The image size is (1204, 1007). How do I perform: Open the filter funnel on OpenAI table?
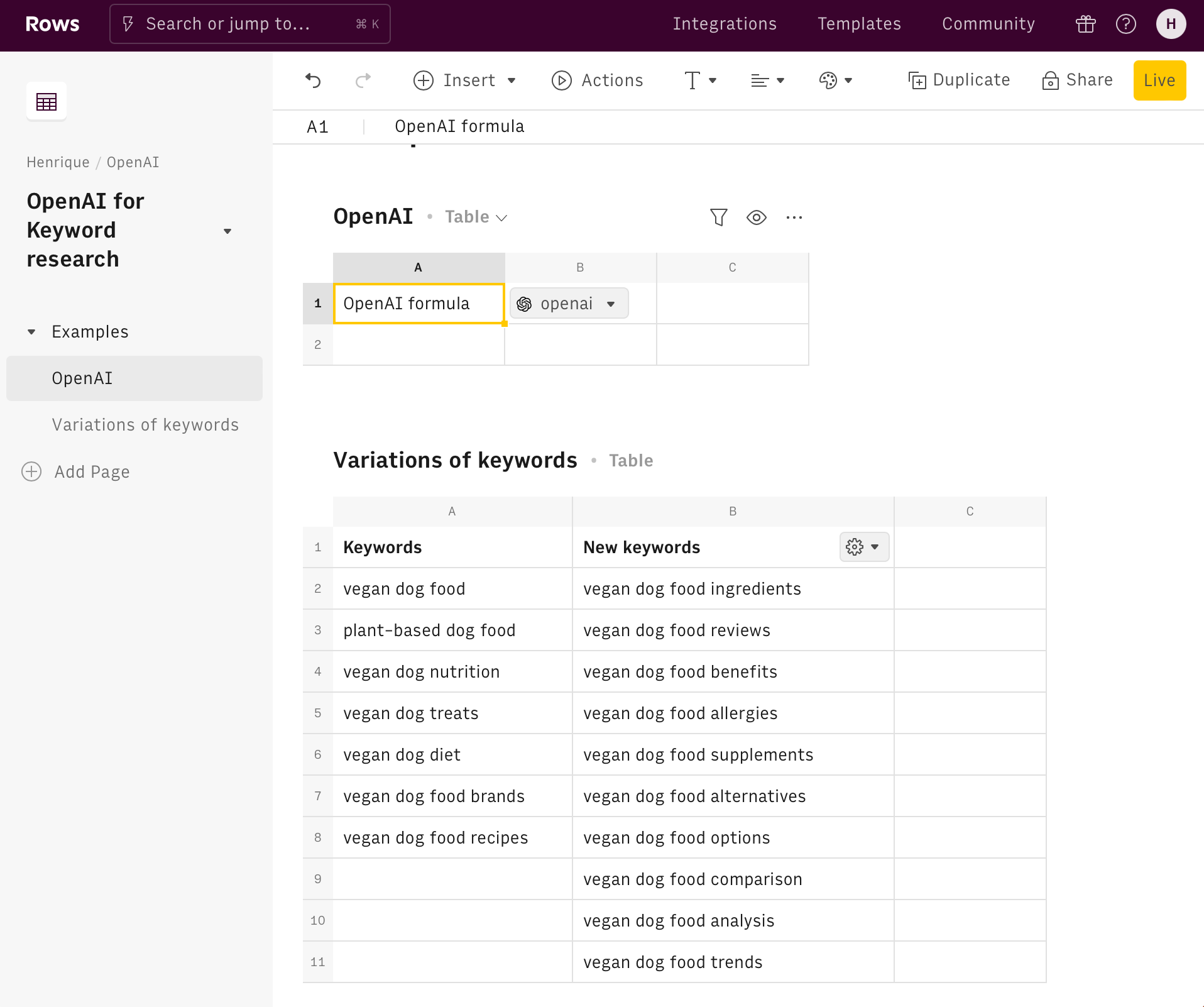718,217
